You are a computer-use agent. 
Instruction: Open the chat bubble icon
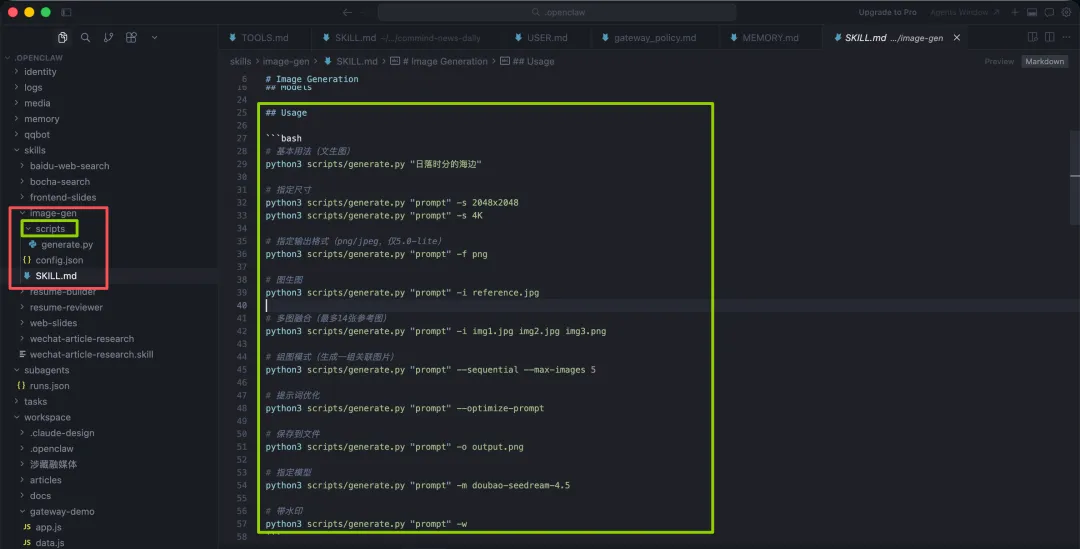1049,12
